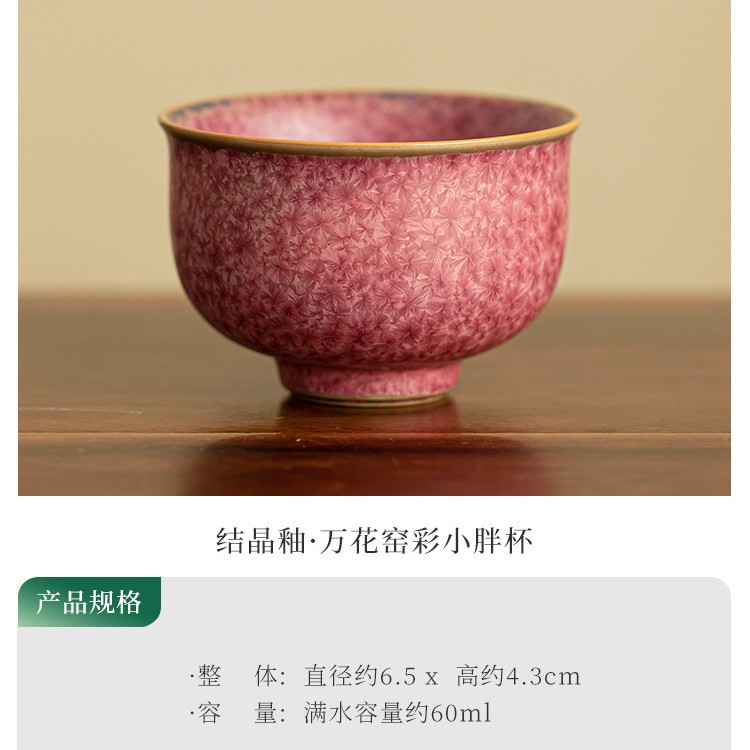Click the product title 结晶釉·万花窑彩小胖杯

(374, 541)
